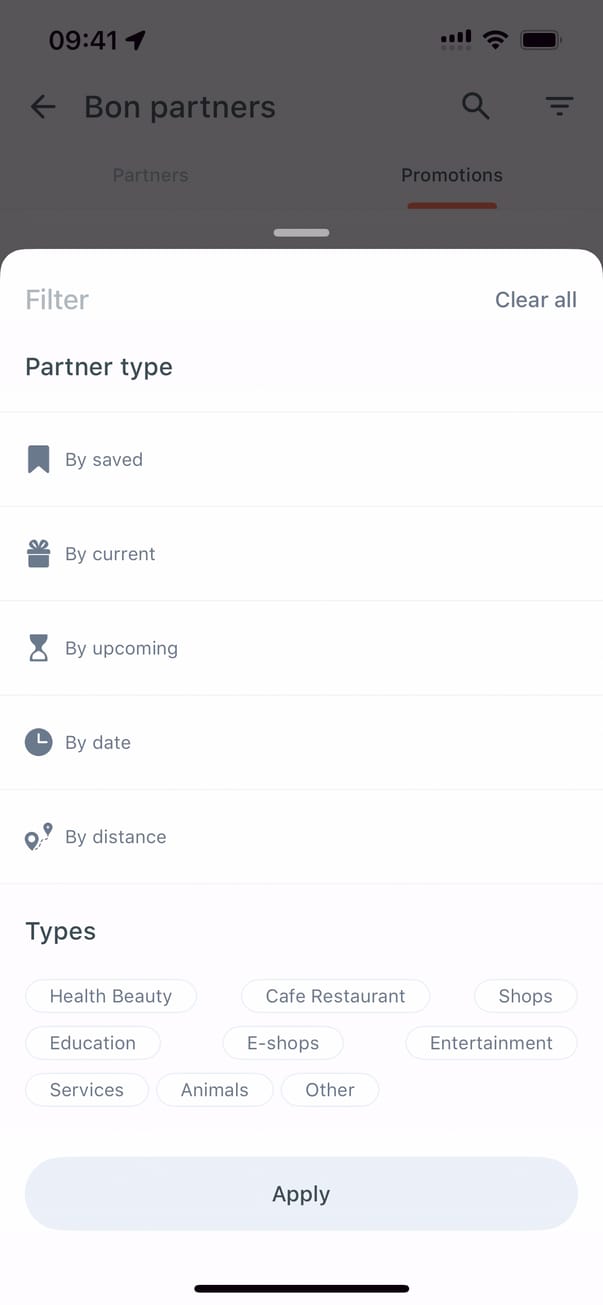Toggle the Shops type chip

525,996
